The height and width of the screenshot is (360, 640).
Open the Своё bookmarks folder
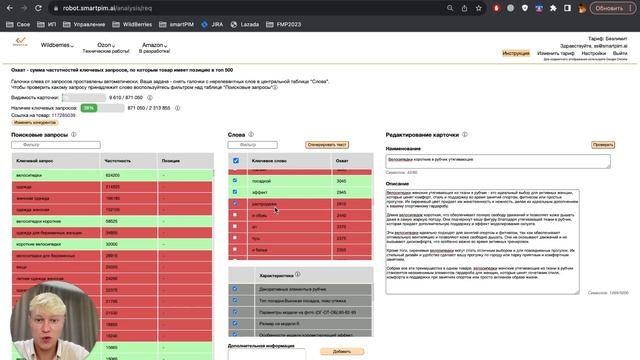(18, 24)
